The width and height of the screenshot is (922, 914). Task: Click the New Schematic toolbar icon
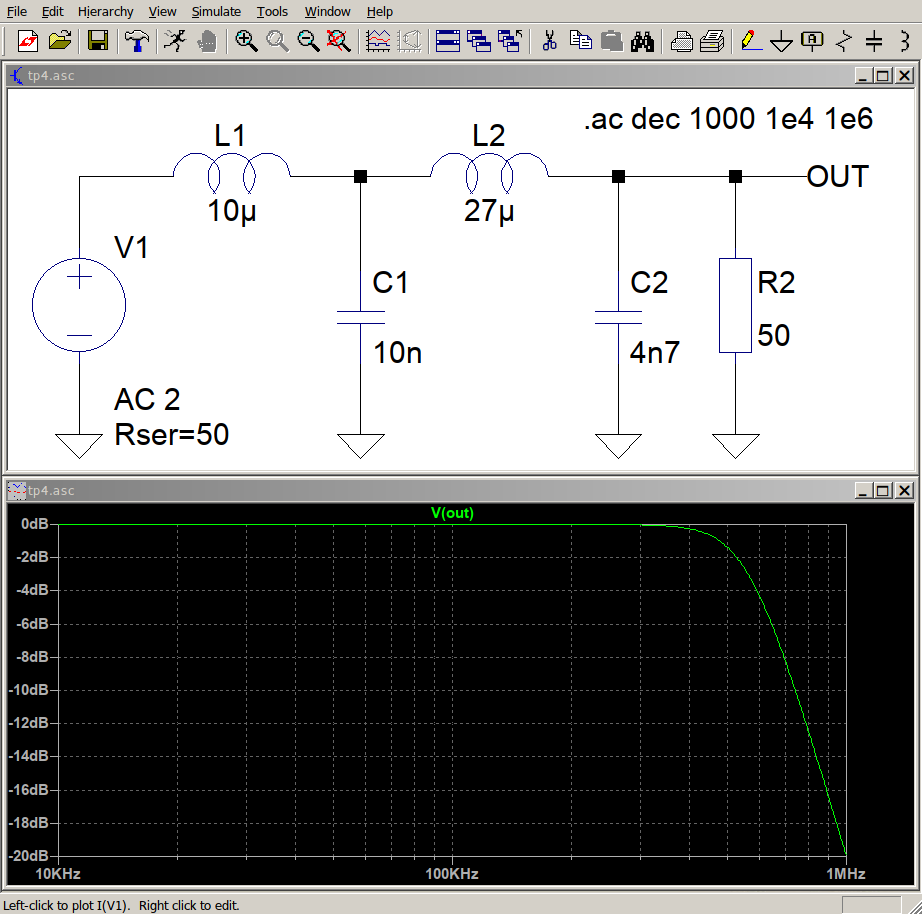(28, 41)
